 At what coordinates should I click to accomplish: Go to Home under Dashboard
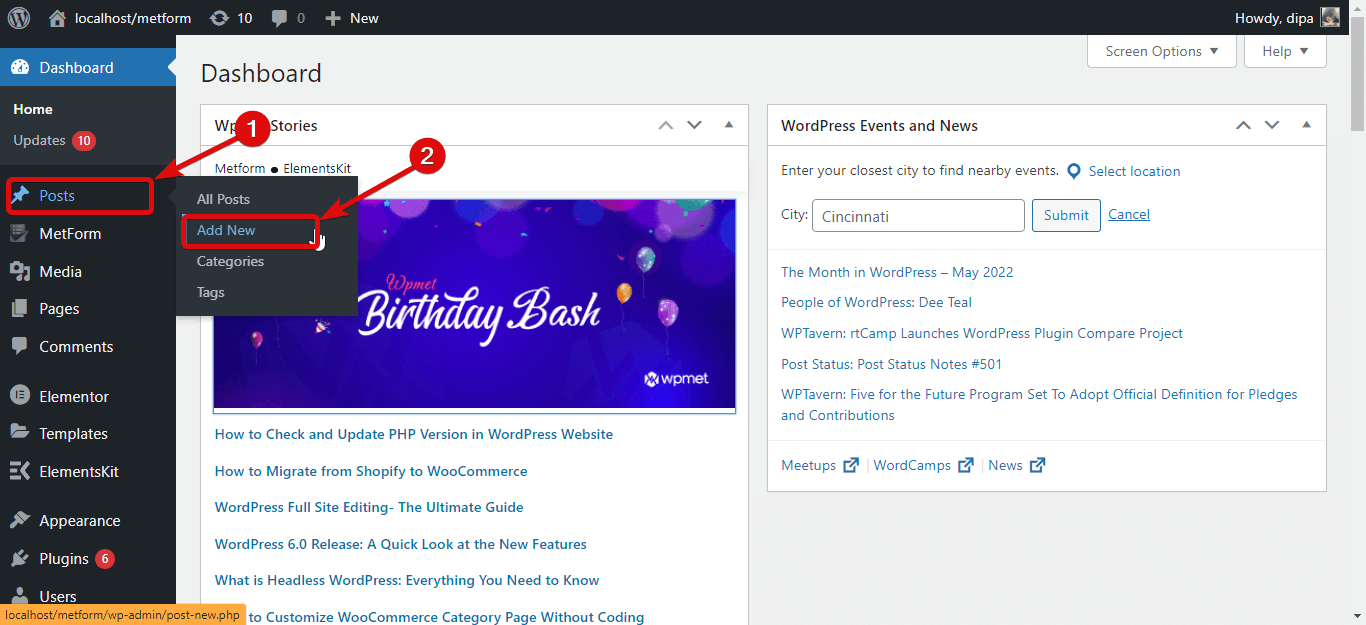click(33, 109)
